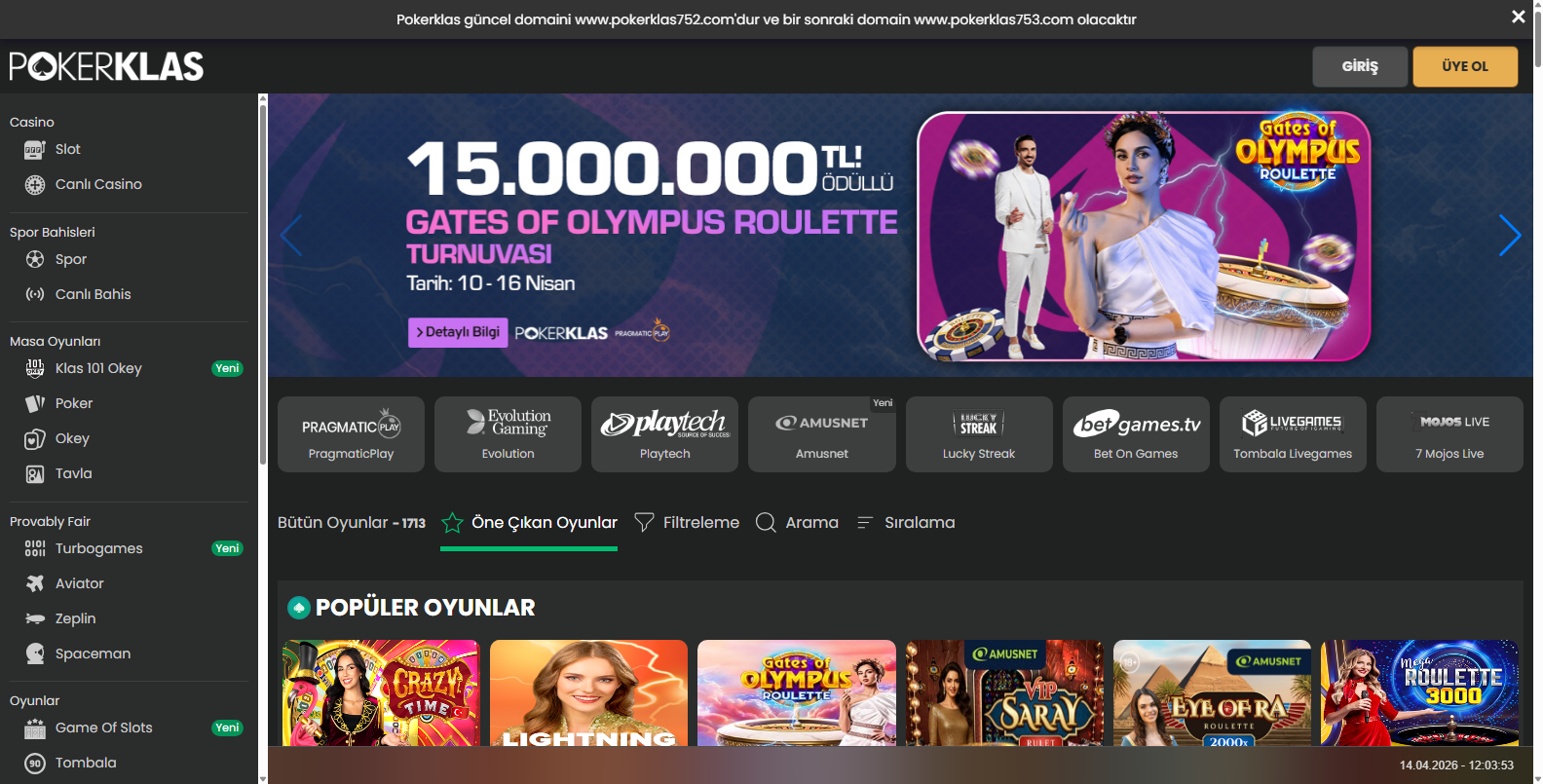Open the Crazy Time game thumbnail
1543x784 pixels.
pos(381,692)
